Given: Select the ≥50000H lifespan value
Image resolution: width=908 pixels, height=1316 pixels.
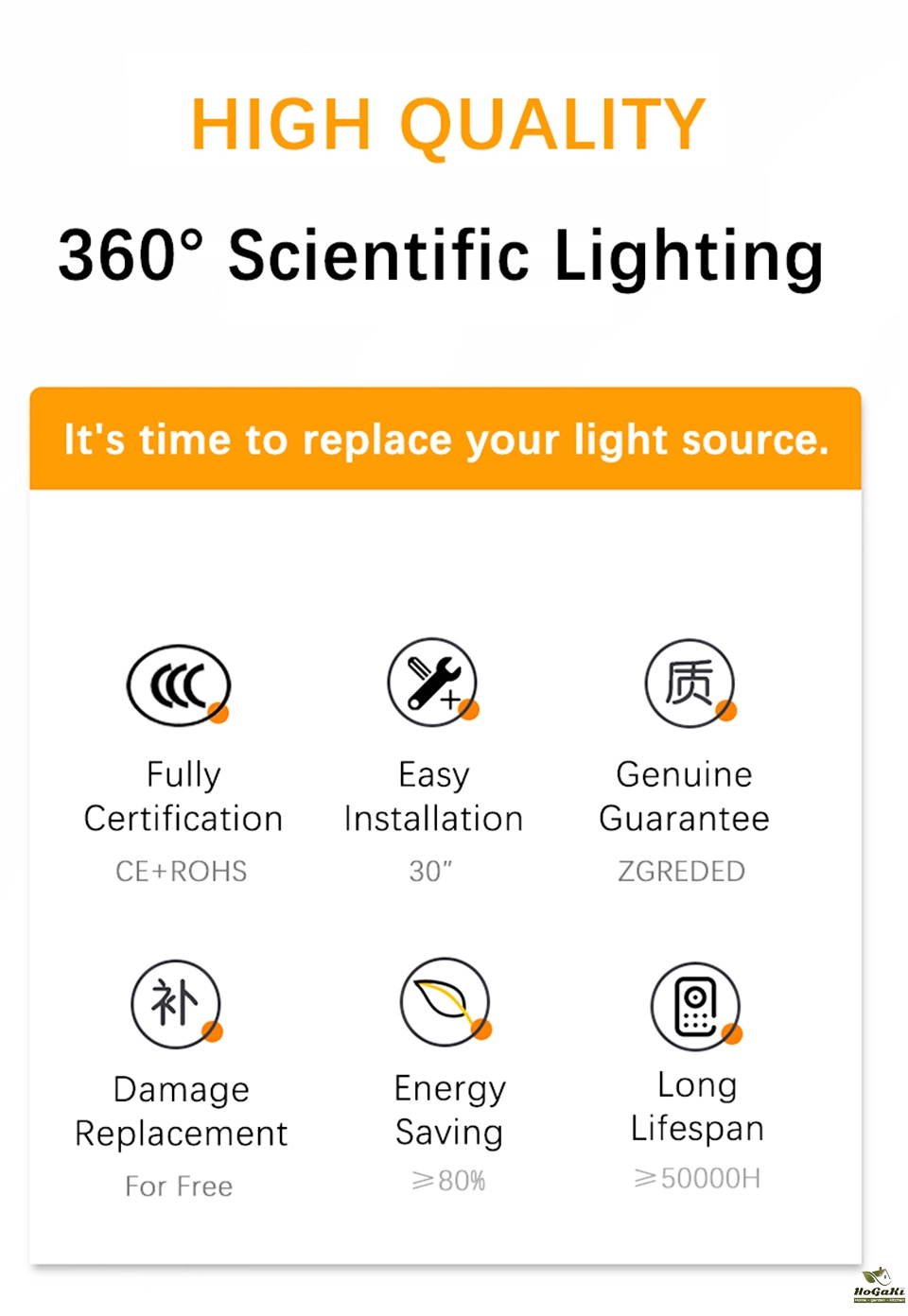Looking at the screenshot, I should coord(697,1178).
